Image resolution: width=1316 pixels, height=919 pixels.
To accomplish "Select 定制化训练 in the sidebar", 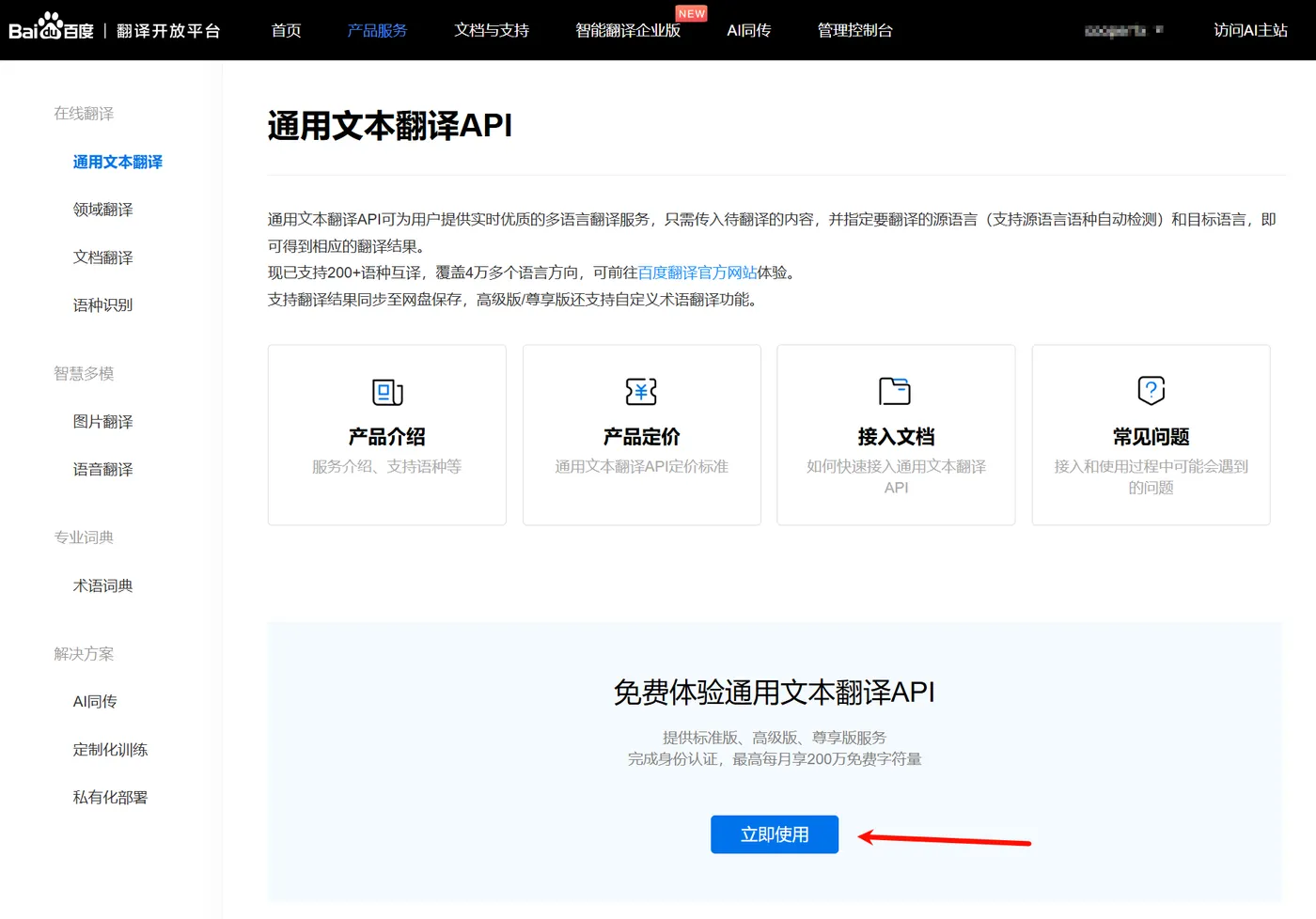I will [110, 750].
